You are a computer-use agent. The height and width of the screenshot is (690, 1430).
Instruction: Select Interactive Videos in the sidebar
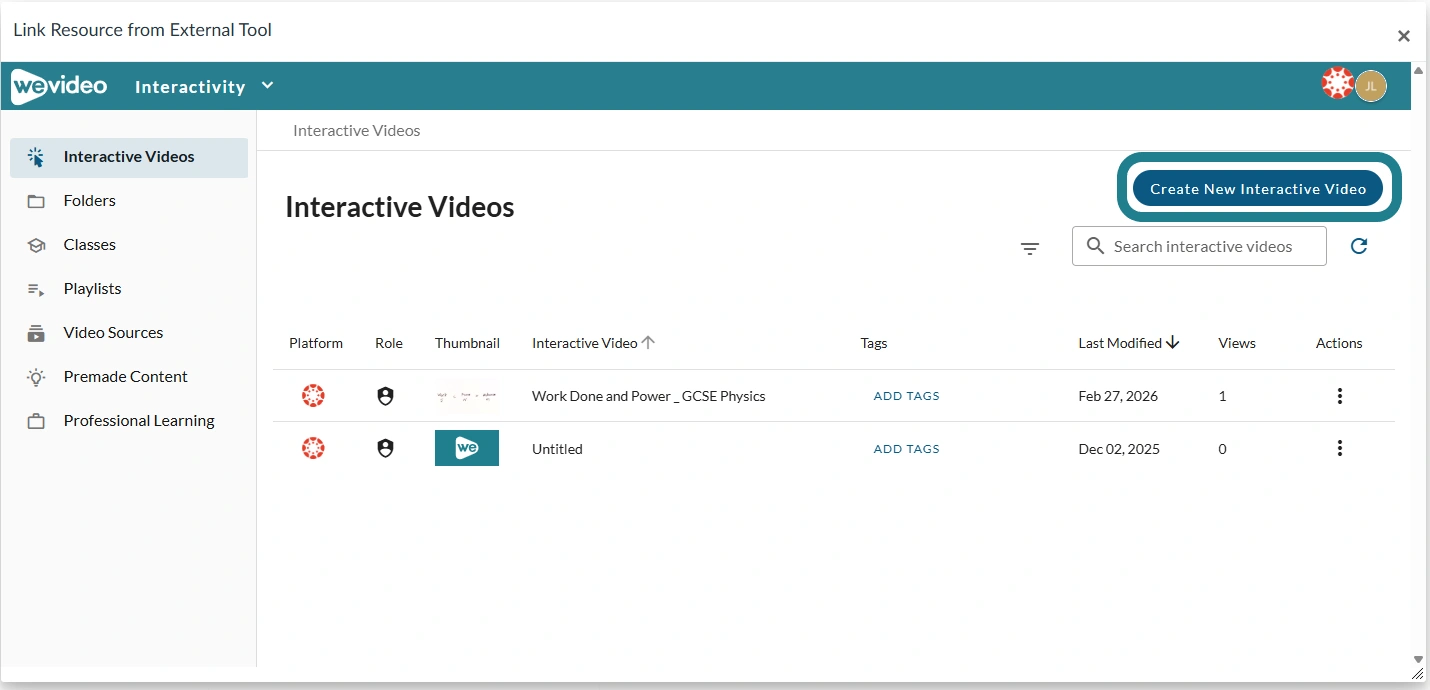[129, 157]
